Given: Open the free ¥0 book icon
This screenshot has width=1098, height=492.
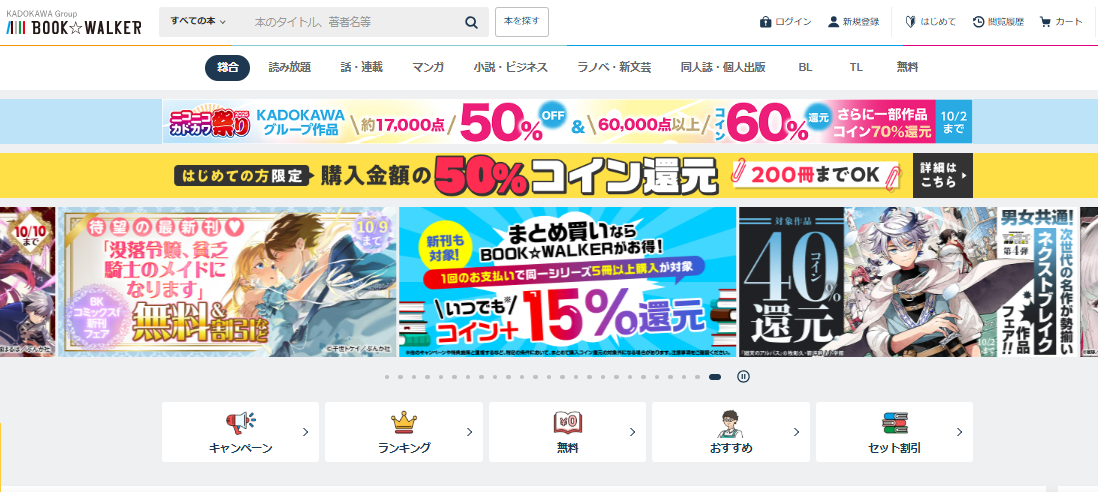Looking at the screenshot, I should (x=568, y=422).
